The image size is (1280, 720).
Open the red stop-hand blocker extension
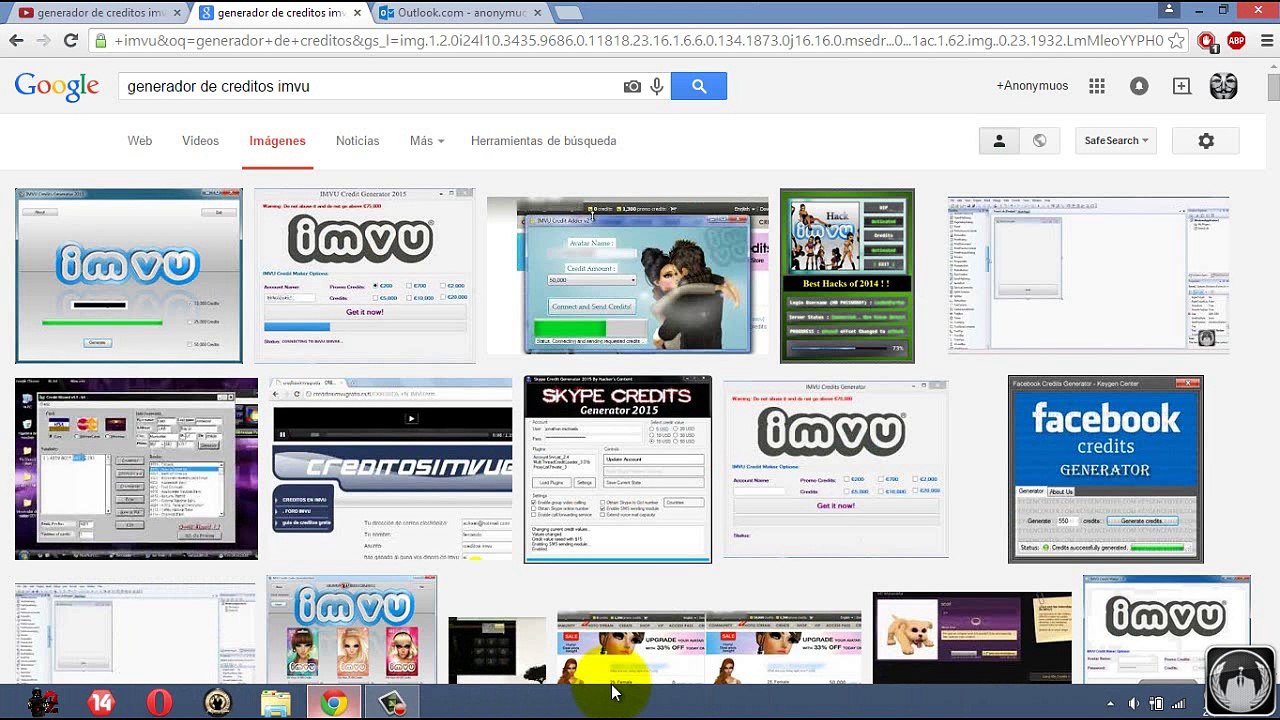1207,41
